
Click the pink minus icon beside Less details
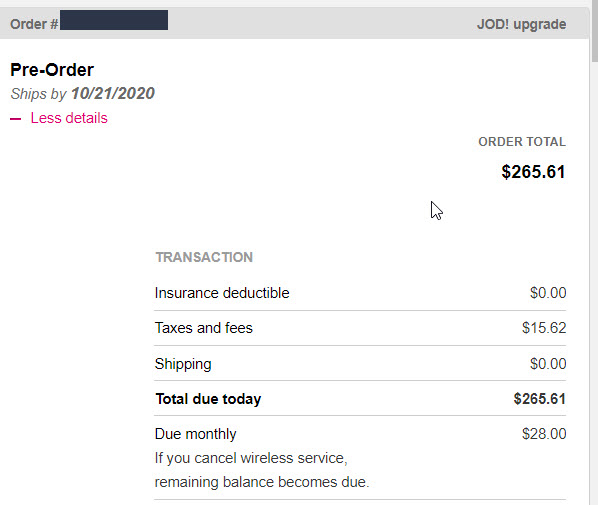tap(15, 119)
